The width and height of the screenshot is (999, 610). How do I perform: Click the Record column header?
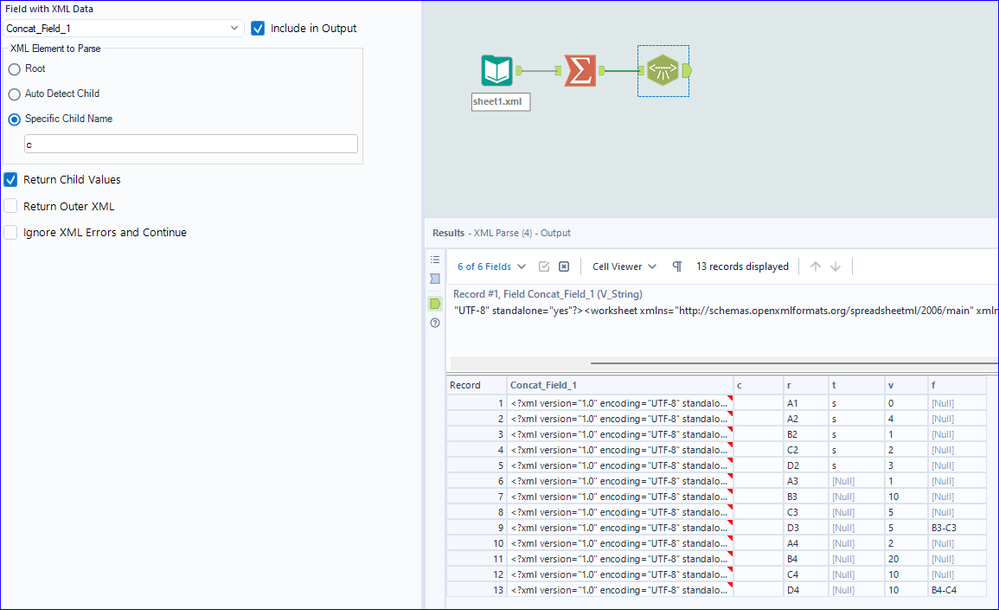477,385
